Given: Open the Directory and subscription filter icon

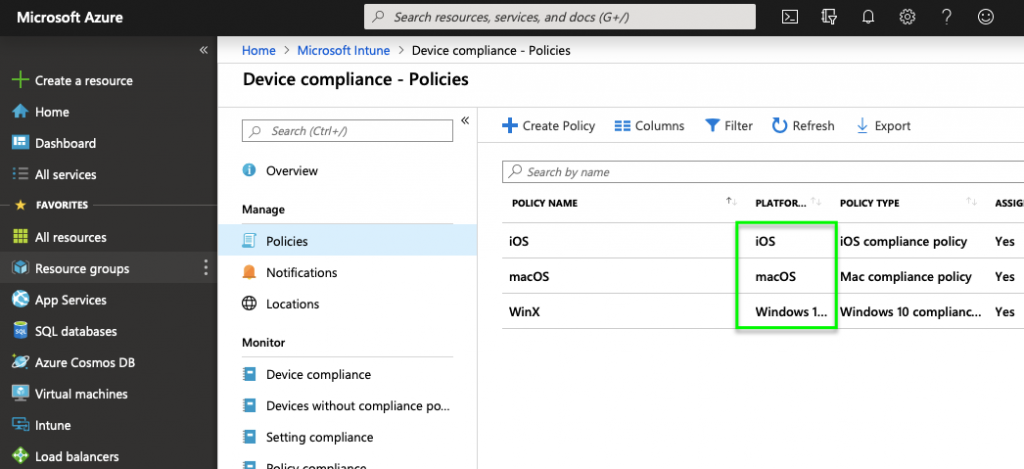Looking at the screenshot, I should 828,17.
